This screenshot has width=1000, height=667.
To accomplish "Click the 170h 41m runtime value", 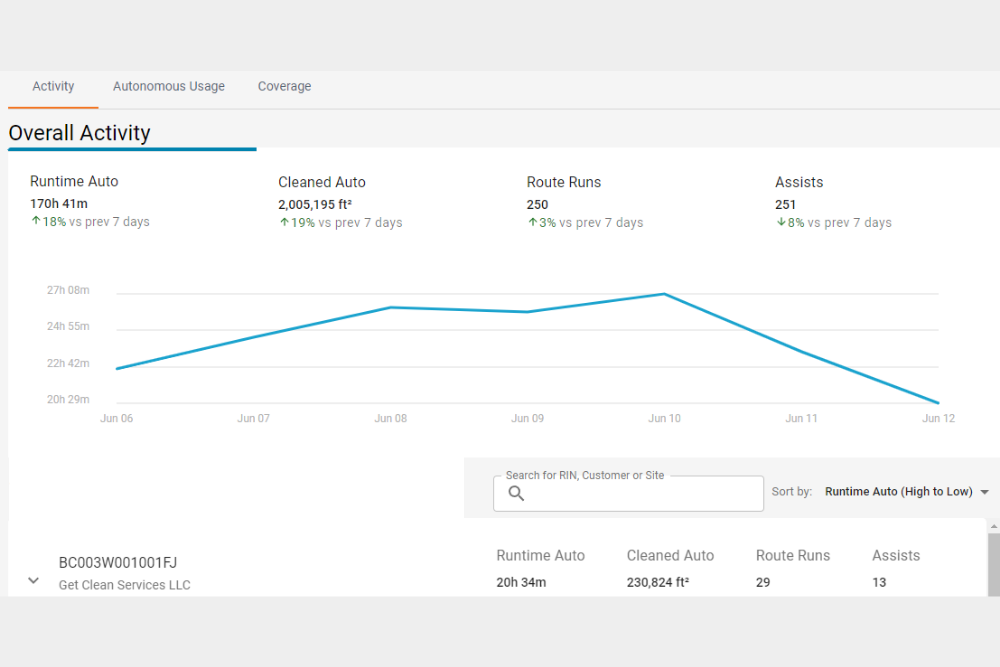I will point(59,204).
